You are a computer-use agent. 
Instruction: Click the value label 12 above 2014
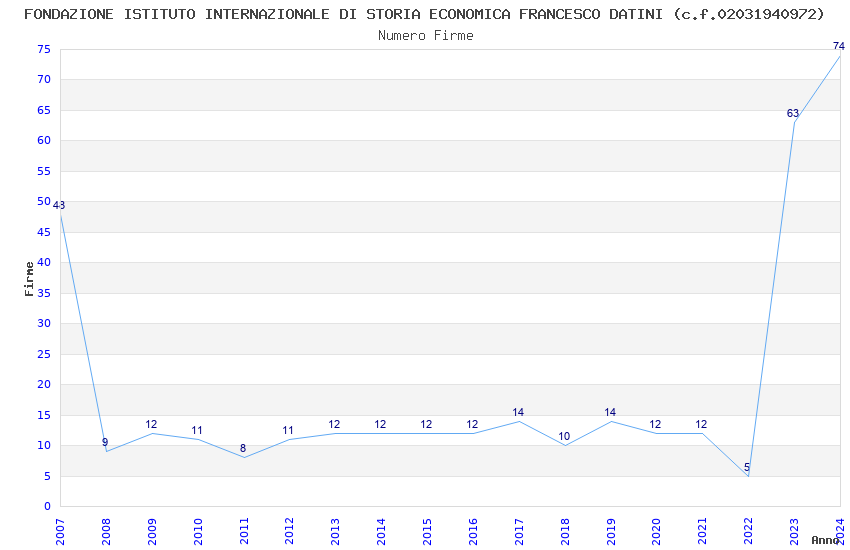[381, 424]
